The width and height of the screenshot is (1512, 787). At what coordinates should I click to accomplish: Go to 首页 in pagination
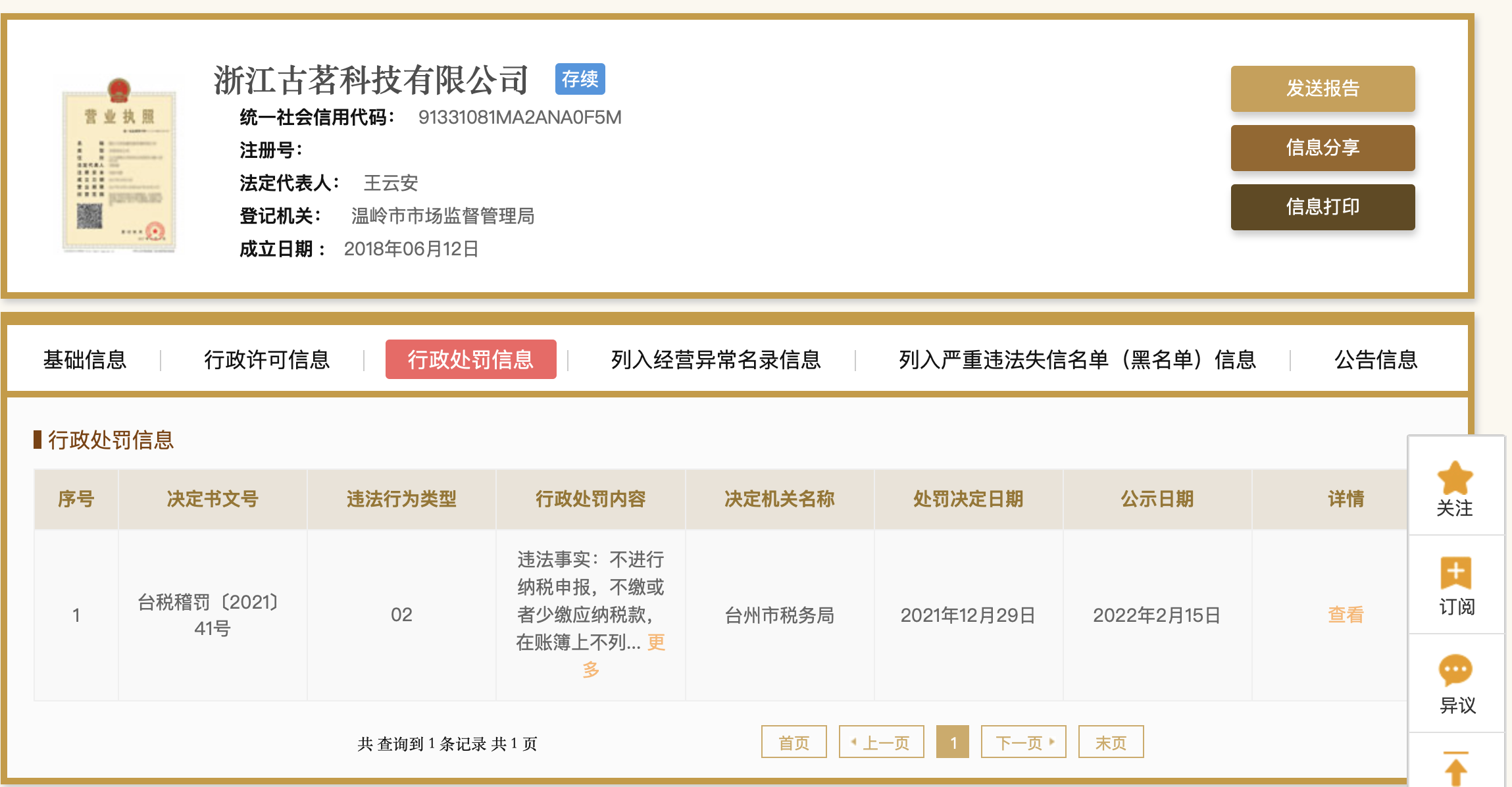(x=794, y=742)
